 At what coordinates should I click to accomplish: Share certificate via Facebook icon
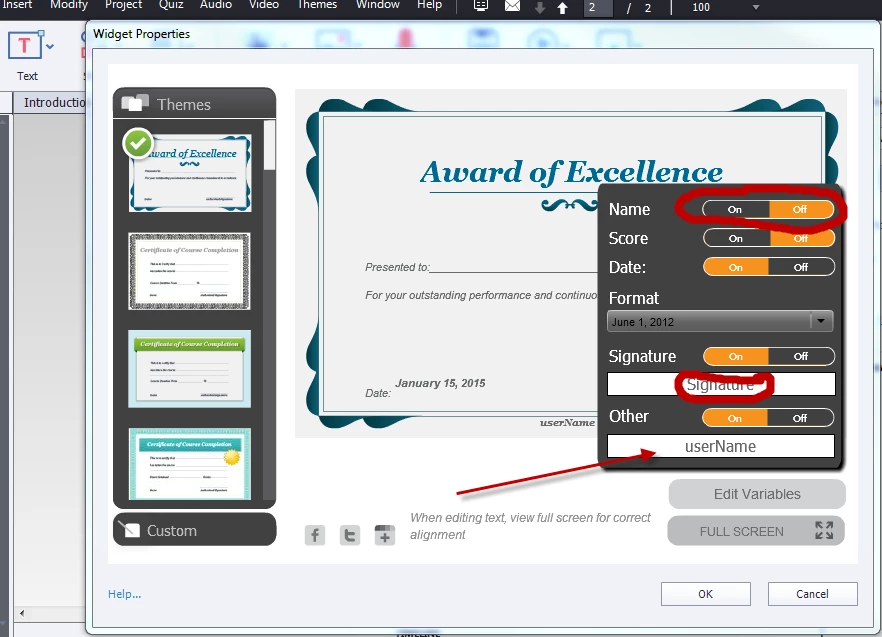pos(315,535)
